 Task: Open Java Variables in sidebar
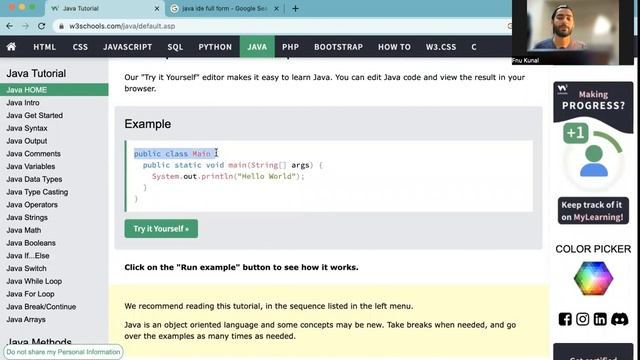(x=54, y=166)
